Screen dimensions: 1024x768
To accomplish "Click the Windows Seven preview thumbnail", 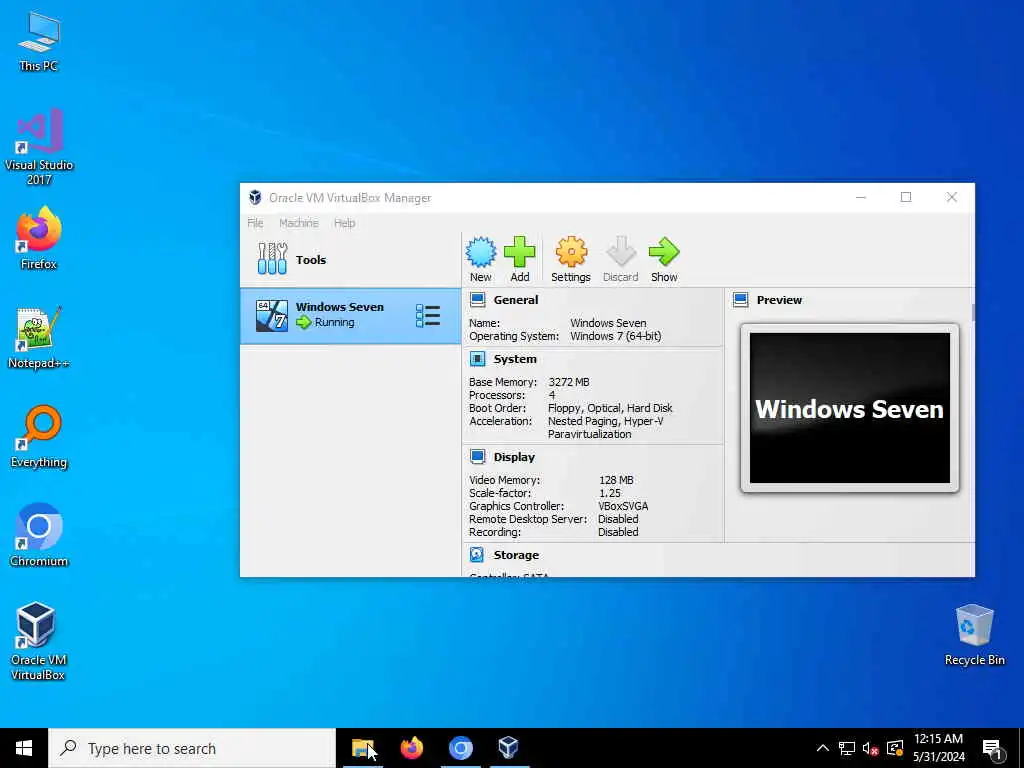I will pyautogui.click(x=850, y=408).
